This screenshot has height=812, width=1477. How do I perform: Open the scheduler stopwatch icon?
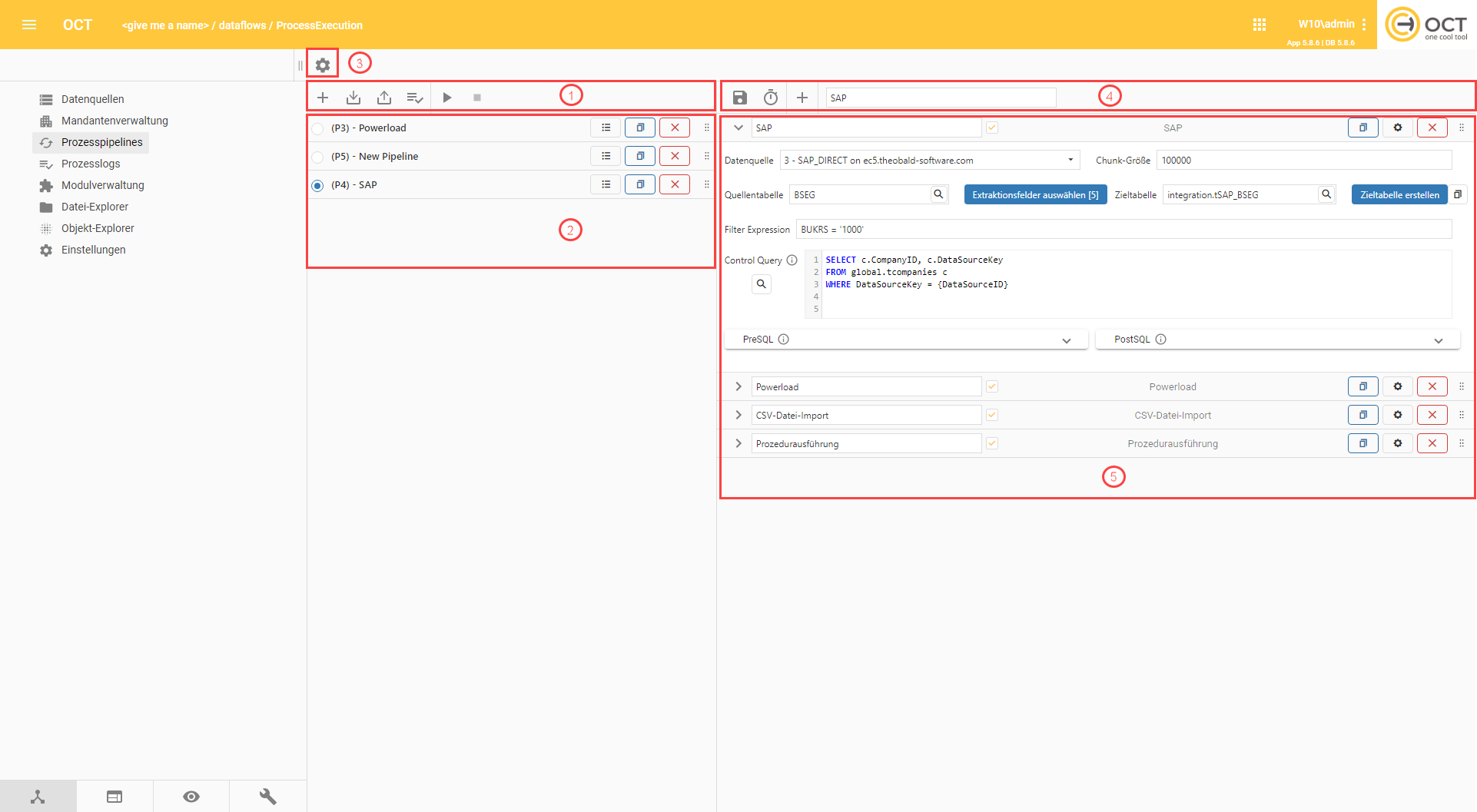770,98
